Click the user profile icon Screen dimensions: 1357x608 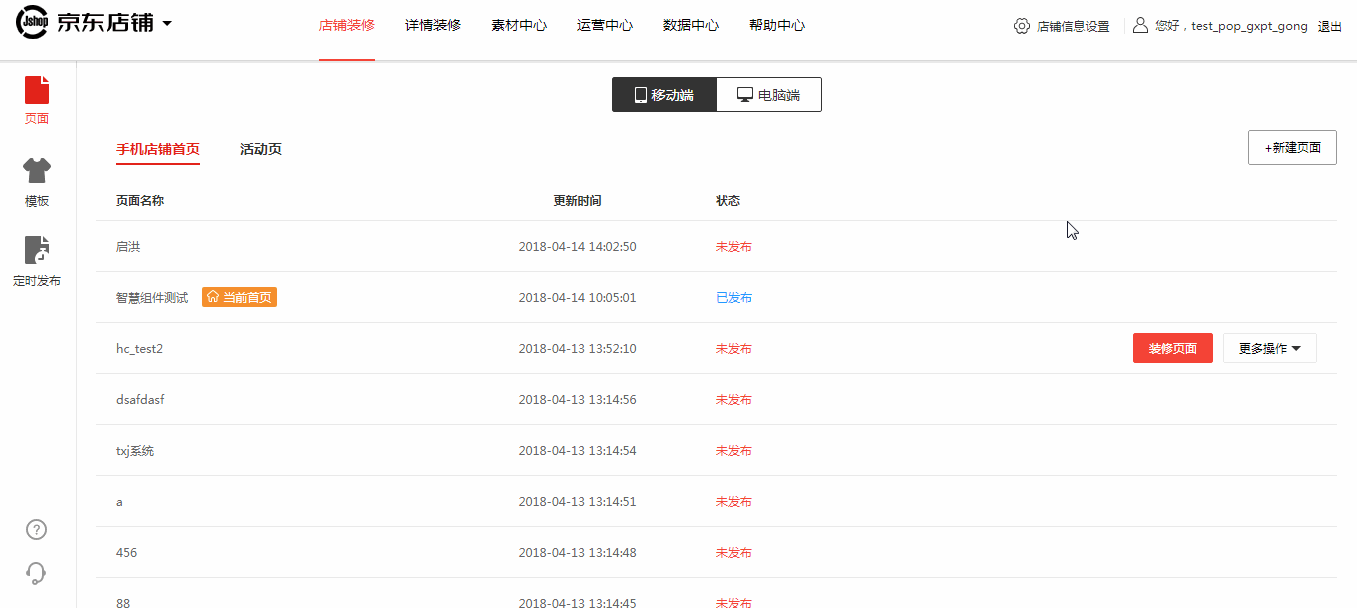coord(1140,26)
